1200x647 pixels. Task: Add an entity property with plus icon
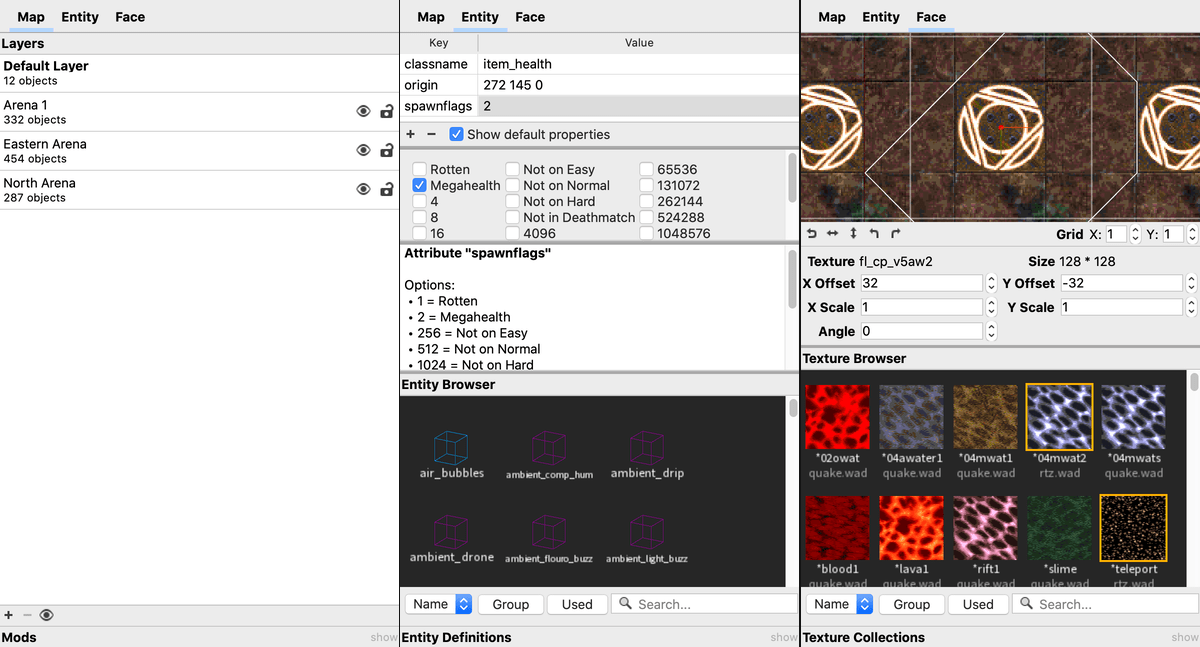pyautogui.click(x=411, y=134)
